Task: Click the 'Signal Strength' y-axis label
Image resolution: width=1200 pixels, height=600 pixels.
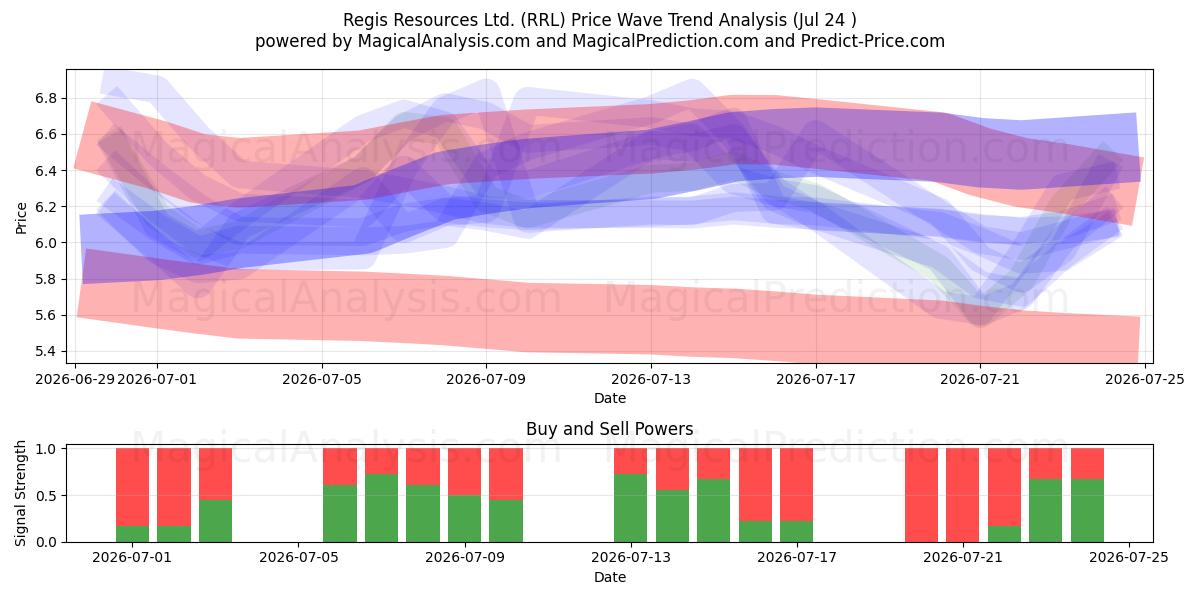Action: (22, 494)
